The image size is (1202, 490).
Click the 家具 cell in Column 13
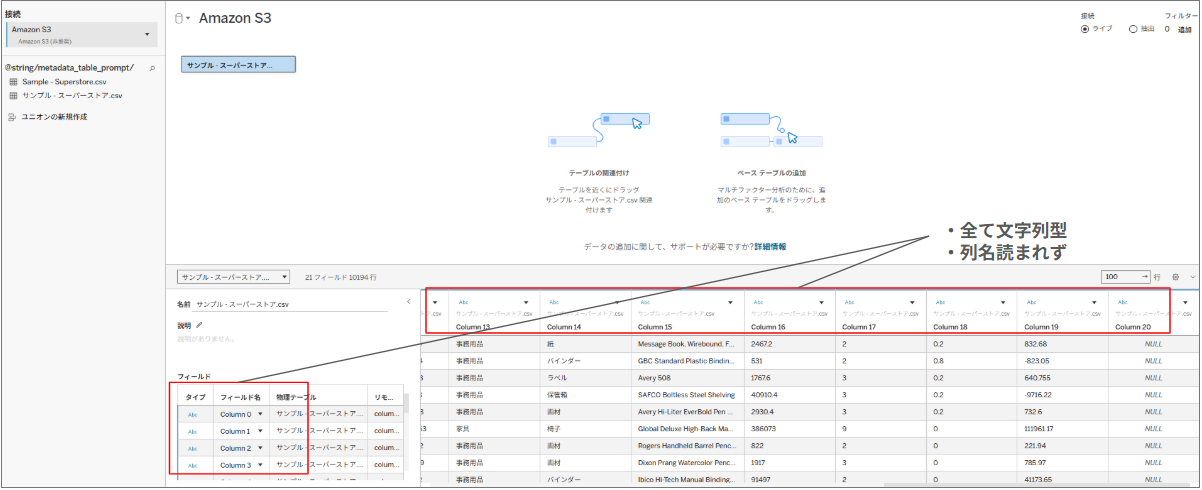[464, 429]
